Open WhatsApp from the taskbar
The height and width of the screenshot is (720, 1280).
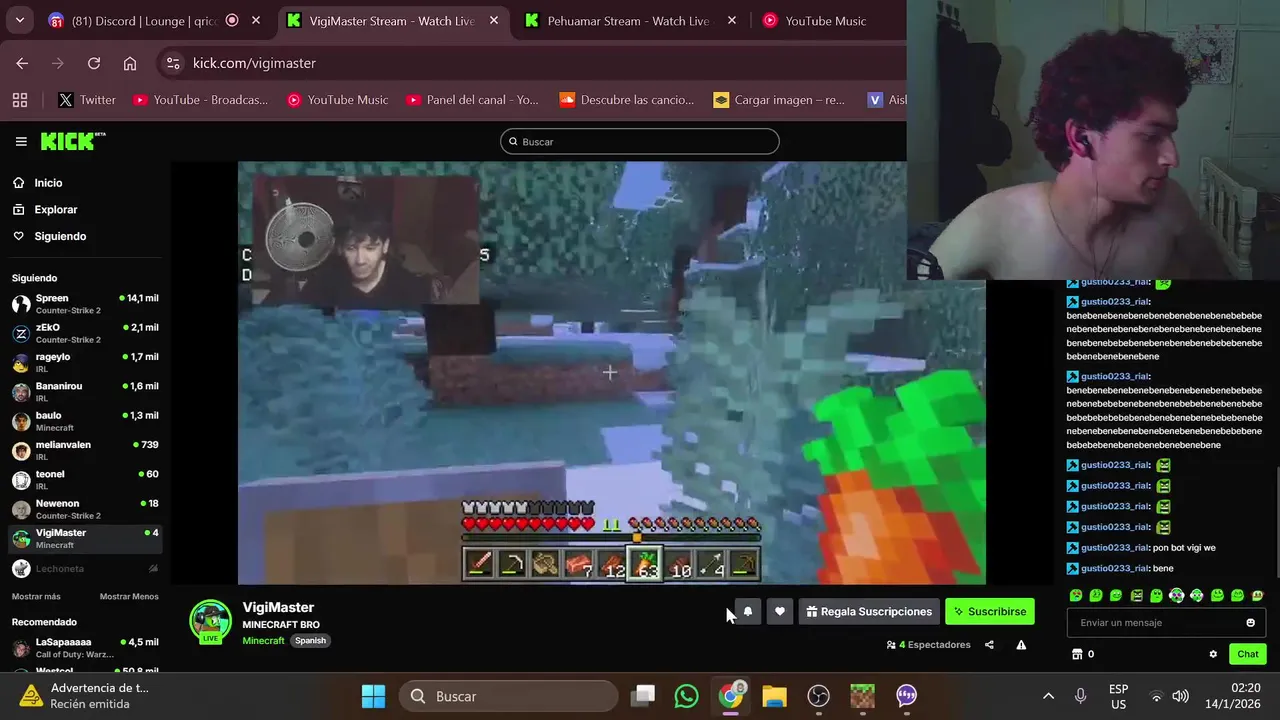click(686, 696)
